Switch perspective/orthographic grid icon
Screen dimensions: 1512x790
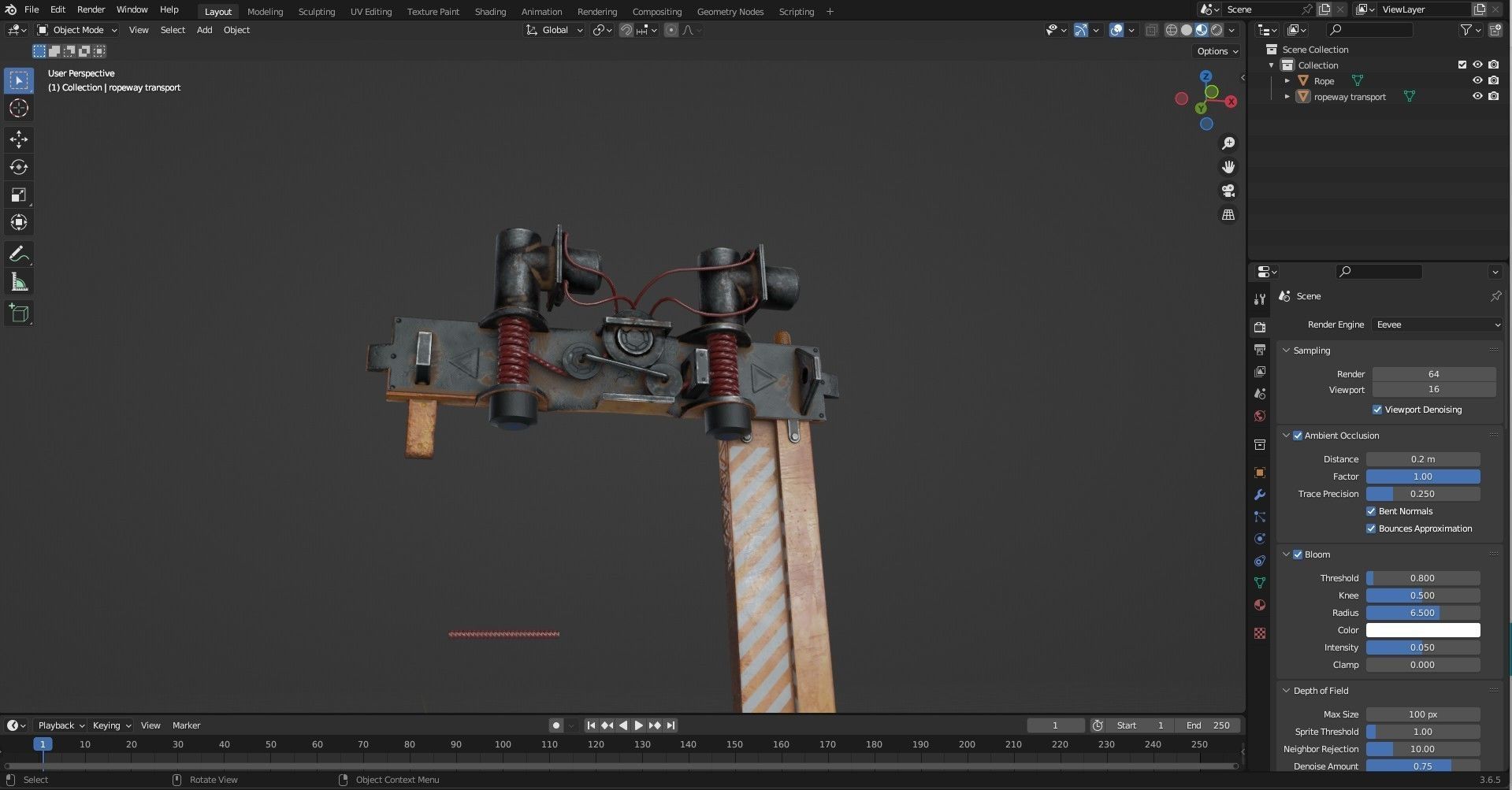1228,214
